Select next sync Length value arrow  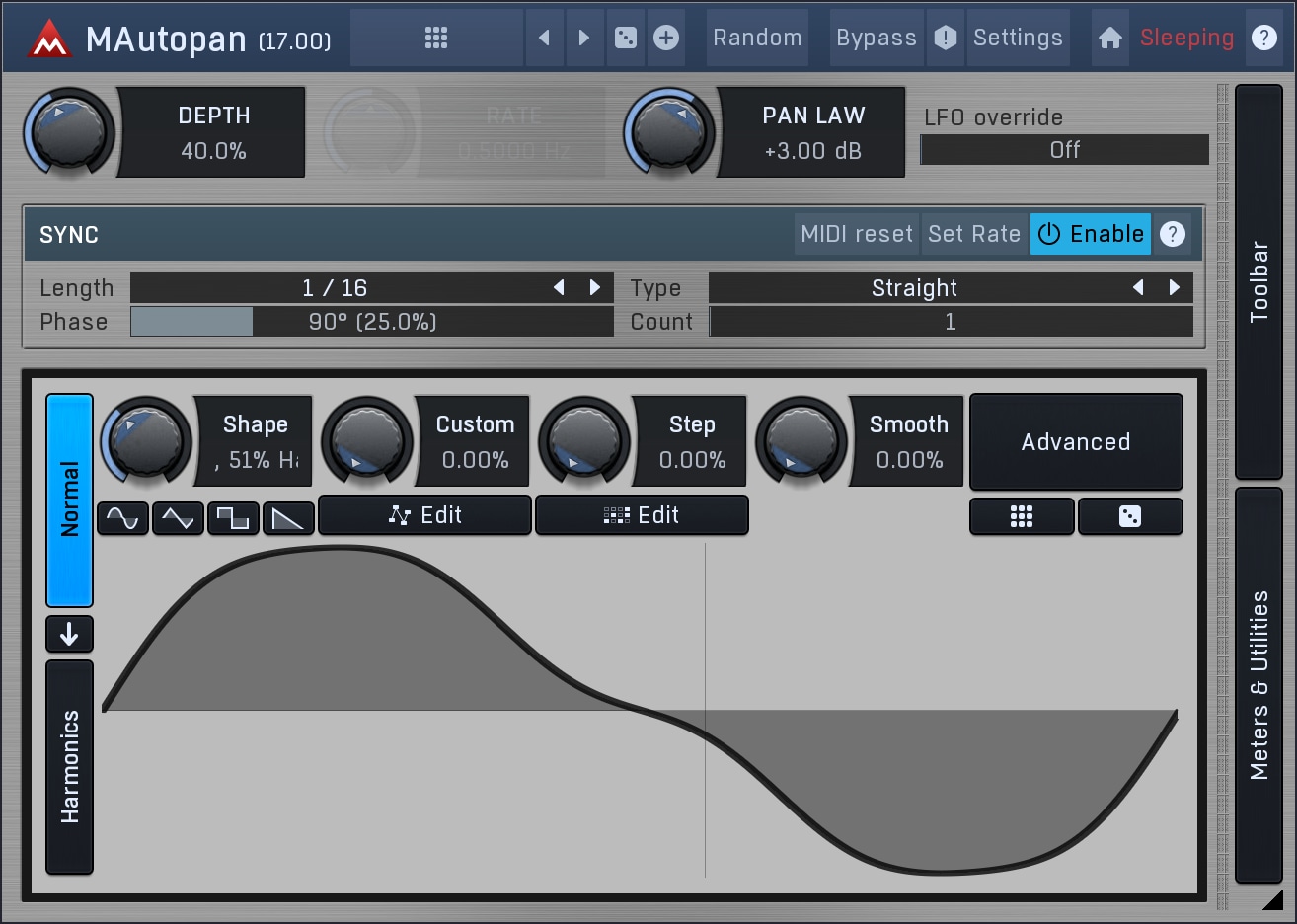[x=595, y=287]
